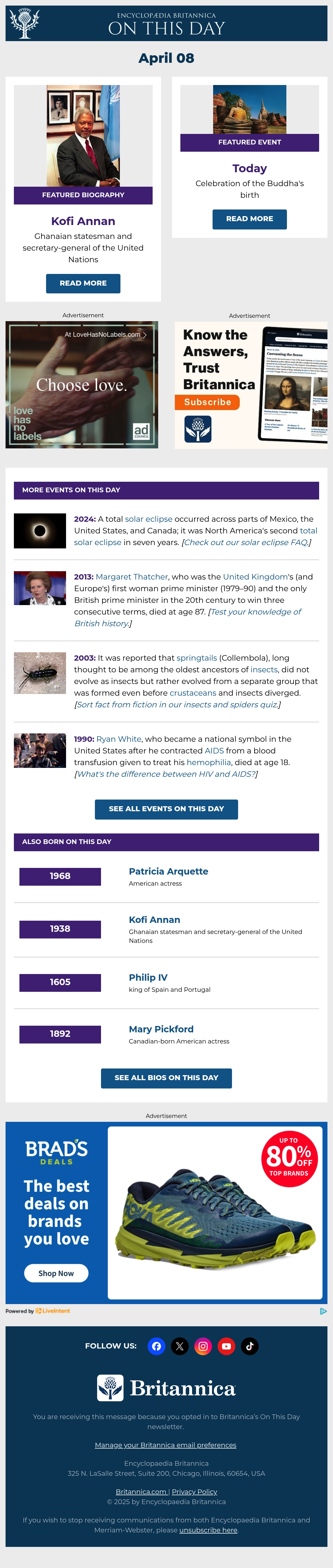This screenshot has height=1568, width=333.
Task: Open Manage your Britannica email preferences
Action: click(165, 1444)
